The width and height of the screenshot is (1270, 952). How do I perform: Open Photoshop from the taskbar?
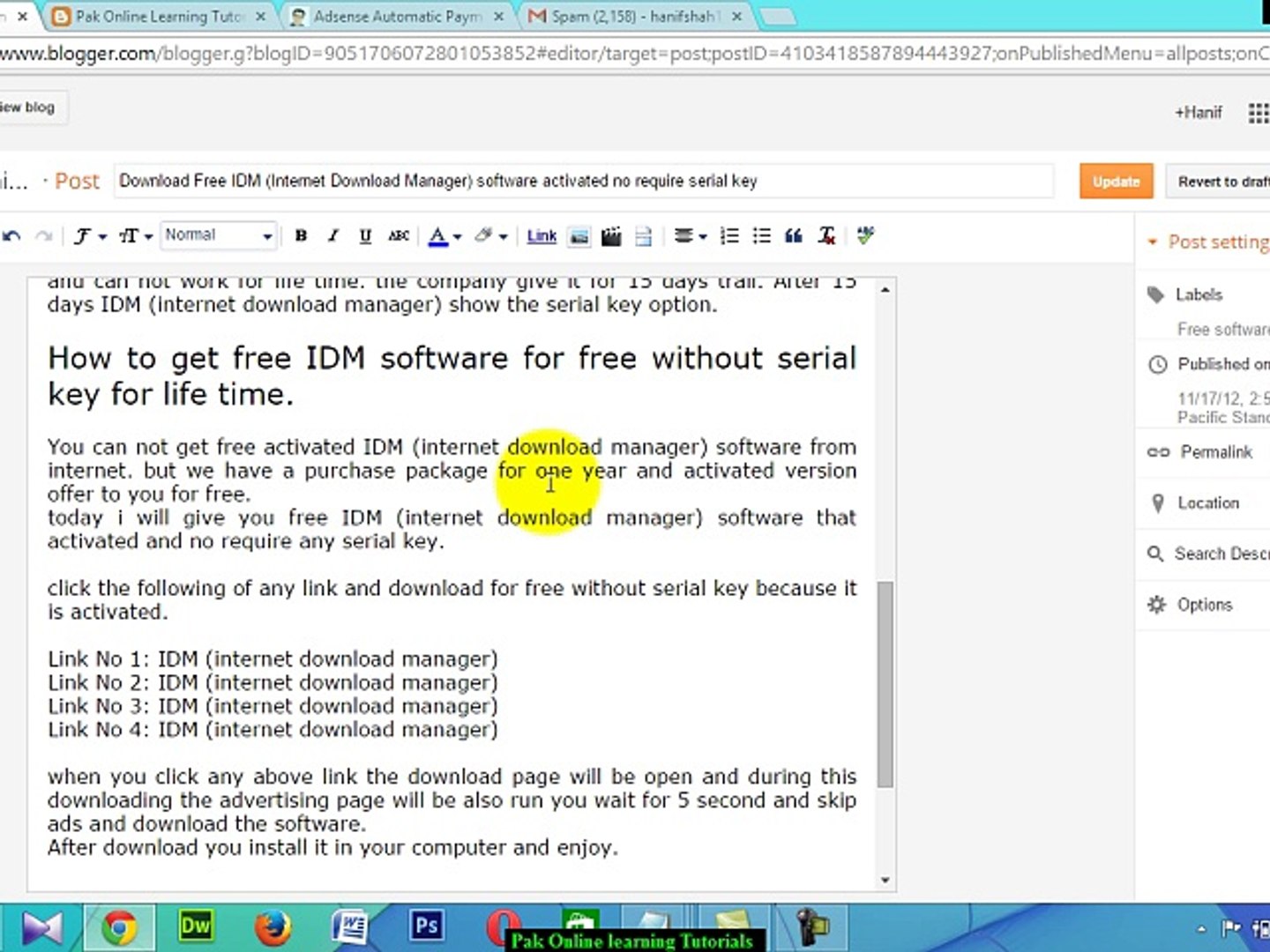pos(427,926)
